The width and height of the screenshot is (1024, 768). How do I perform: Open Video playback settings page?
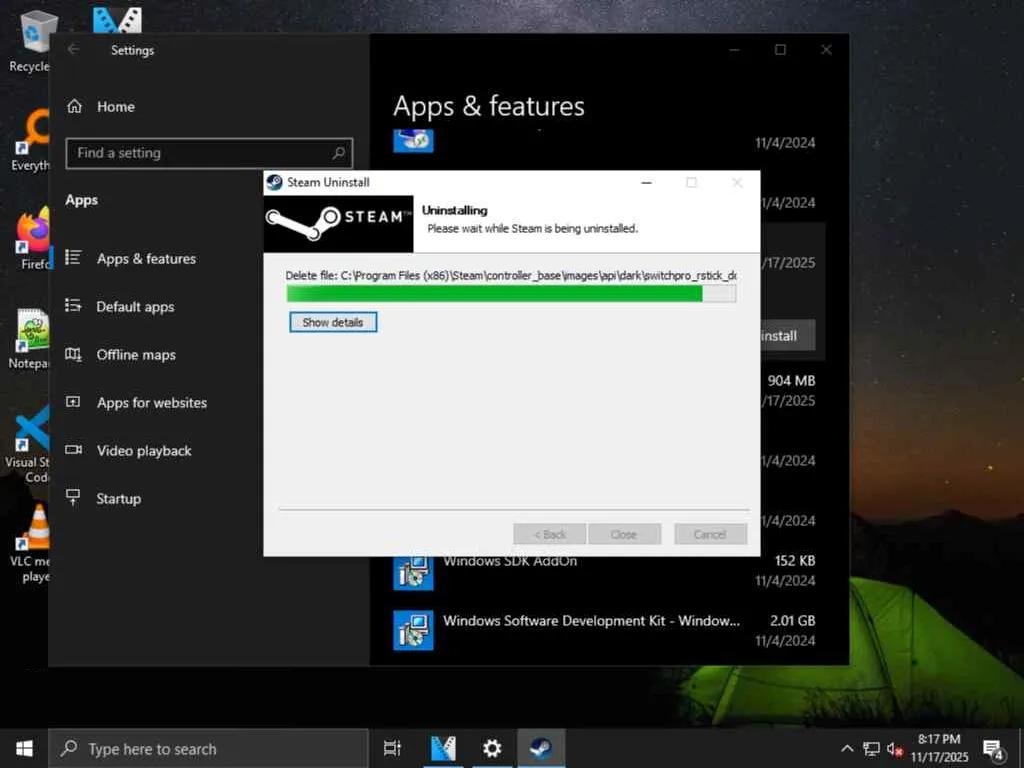coord(144,451)
